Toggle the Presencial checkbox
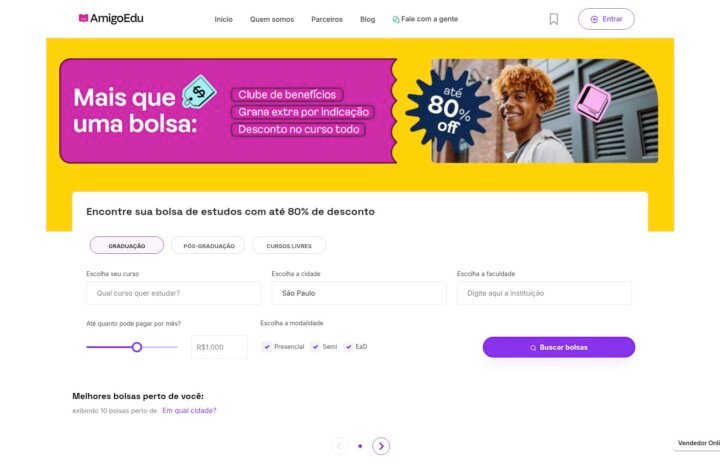The height and width of the screenshot is (471, 720). [267, 347]
